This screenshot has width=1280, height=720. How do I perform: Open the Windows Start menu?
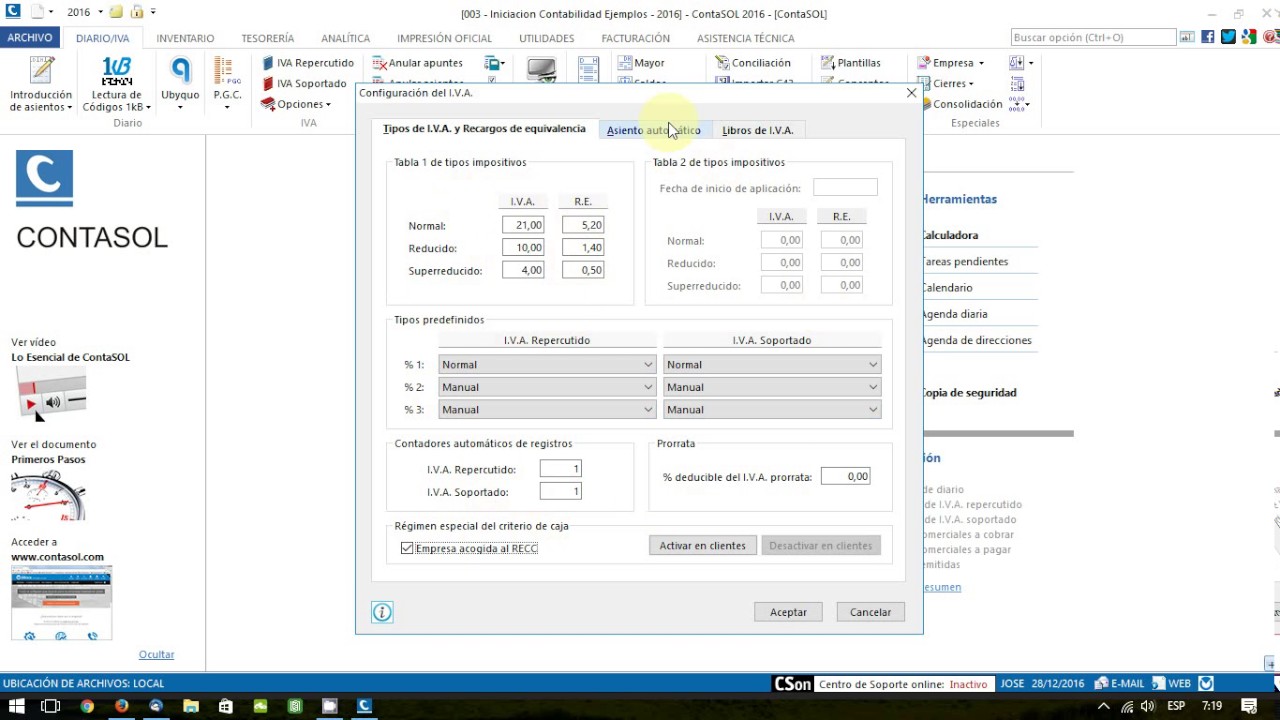(x=17, y=706)
